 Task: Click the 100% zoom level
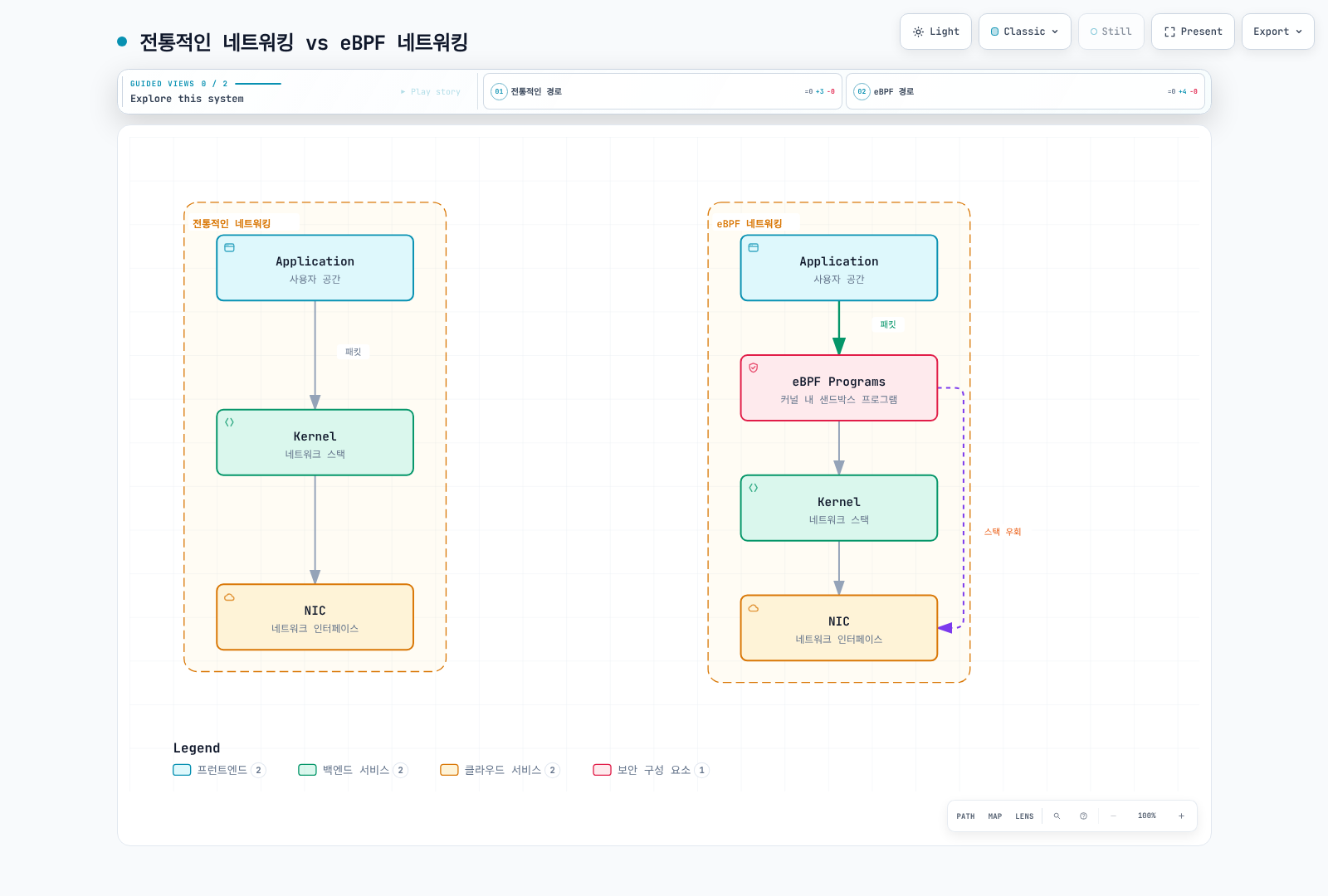coord(1147,816)
